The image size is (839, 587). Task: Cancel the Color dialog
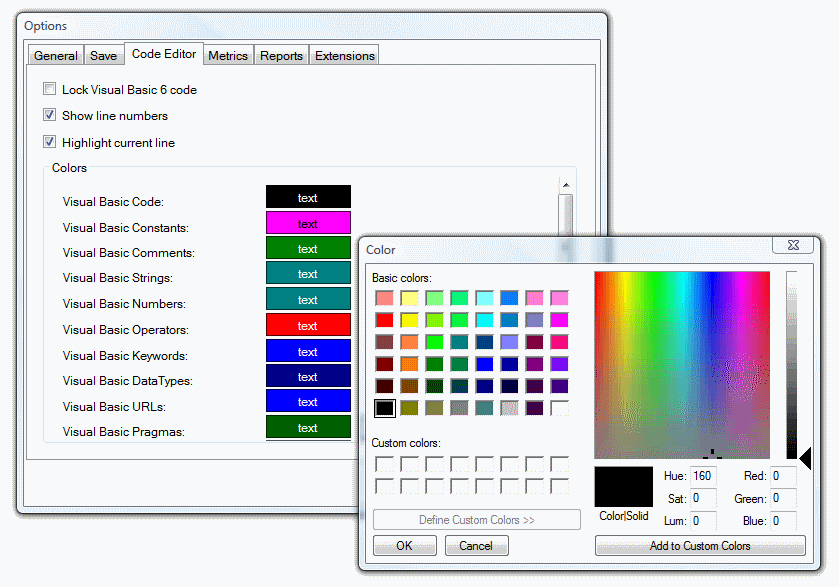point(476,546)
